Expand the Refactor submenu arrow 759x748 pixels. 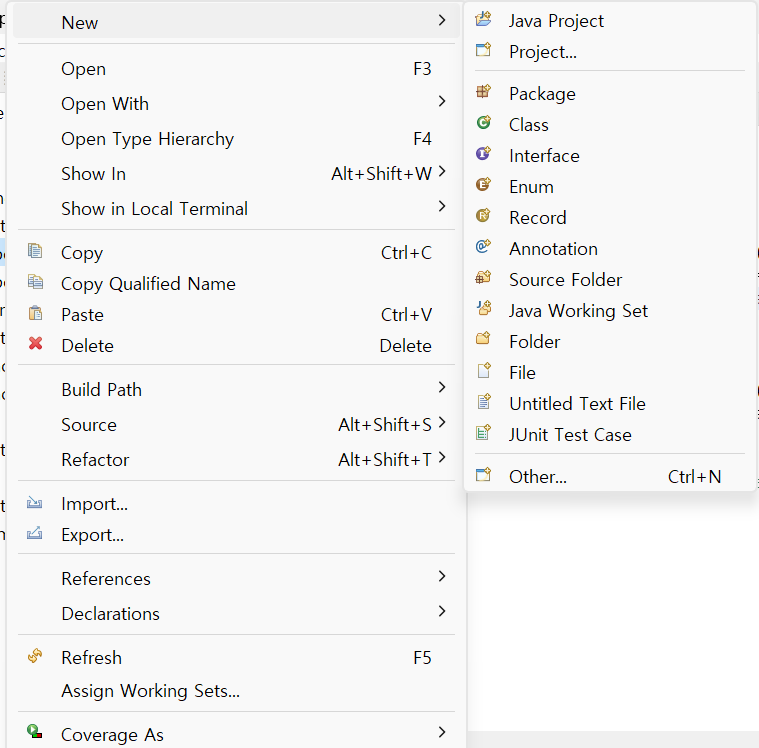[441, 458]
